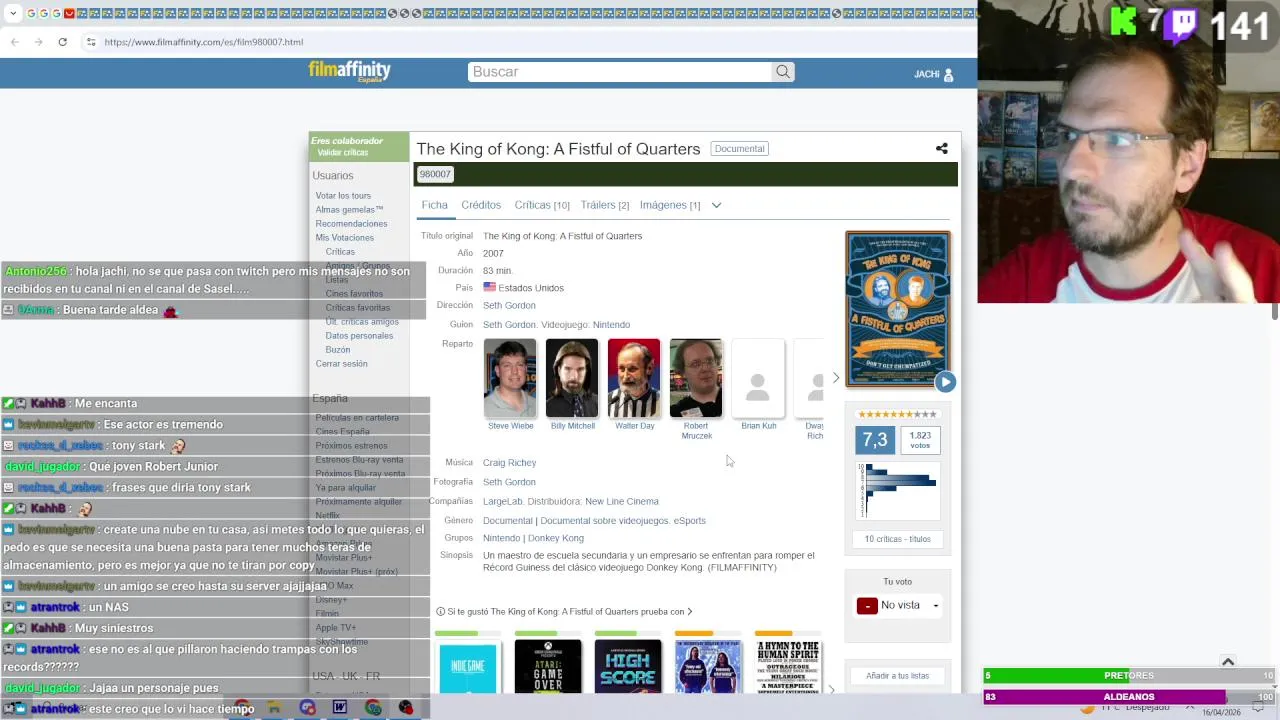The width and height of the screenshot is (1280, 720).
Task: Click 'Validar críticas' in collaborator box
Action: click(343, 153)
